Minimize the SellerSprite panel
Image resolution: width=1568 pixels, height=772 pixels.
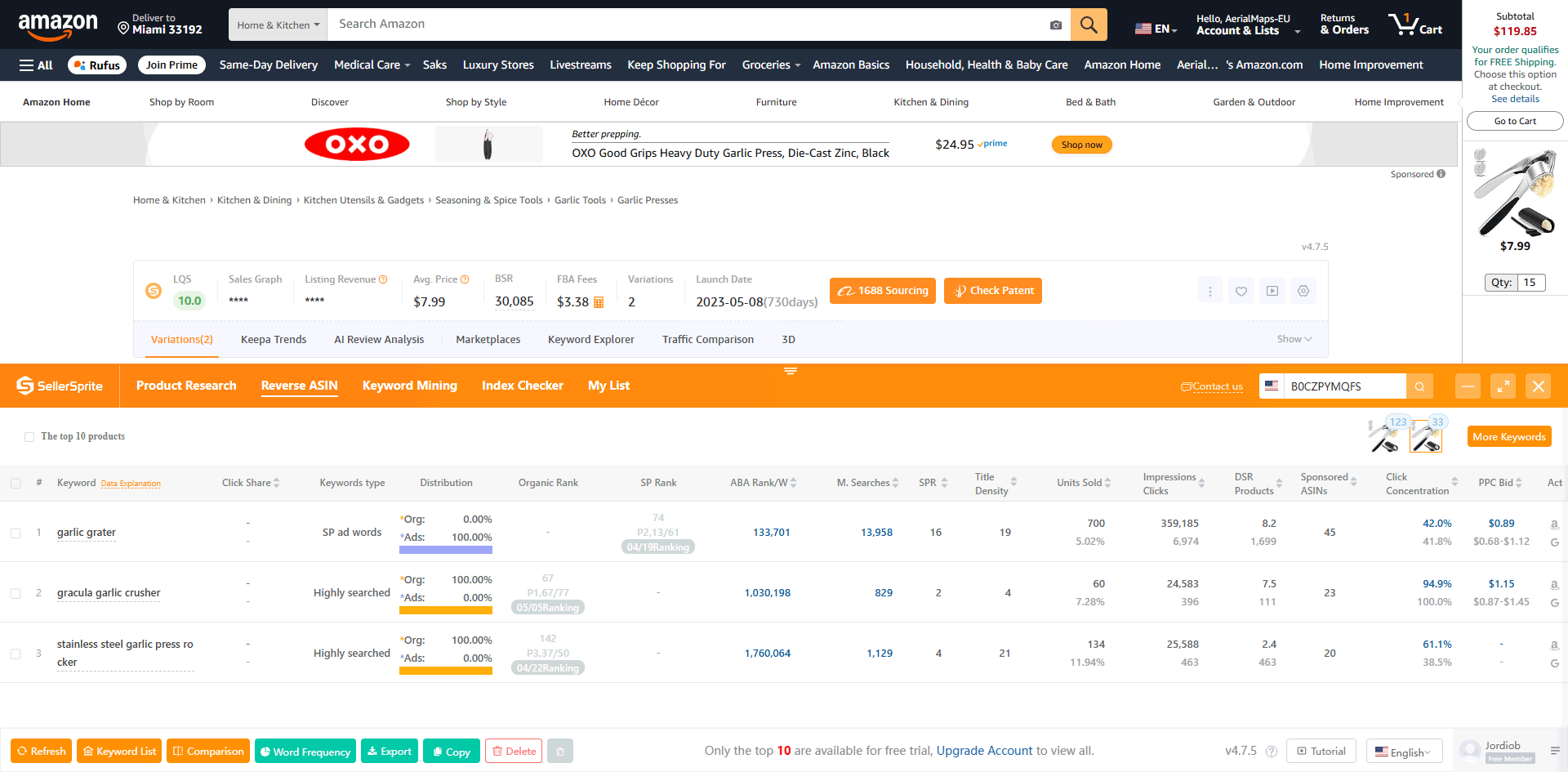(x=1468, y=386)
